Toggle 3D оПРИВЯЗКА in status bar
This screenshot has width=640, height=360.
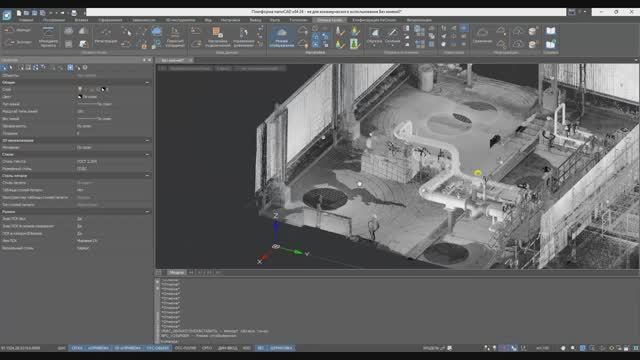pos(127,348)
